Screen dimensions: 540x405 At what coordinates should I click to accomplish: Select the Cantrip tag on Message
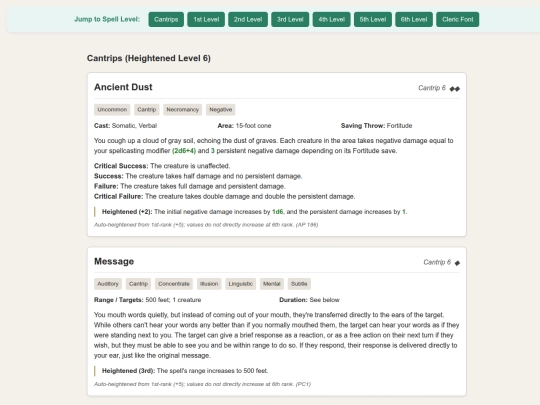click(x=138, y=284)
